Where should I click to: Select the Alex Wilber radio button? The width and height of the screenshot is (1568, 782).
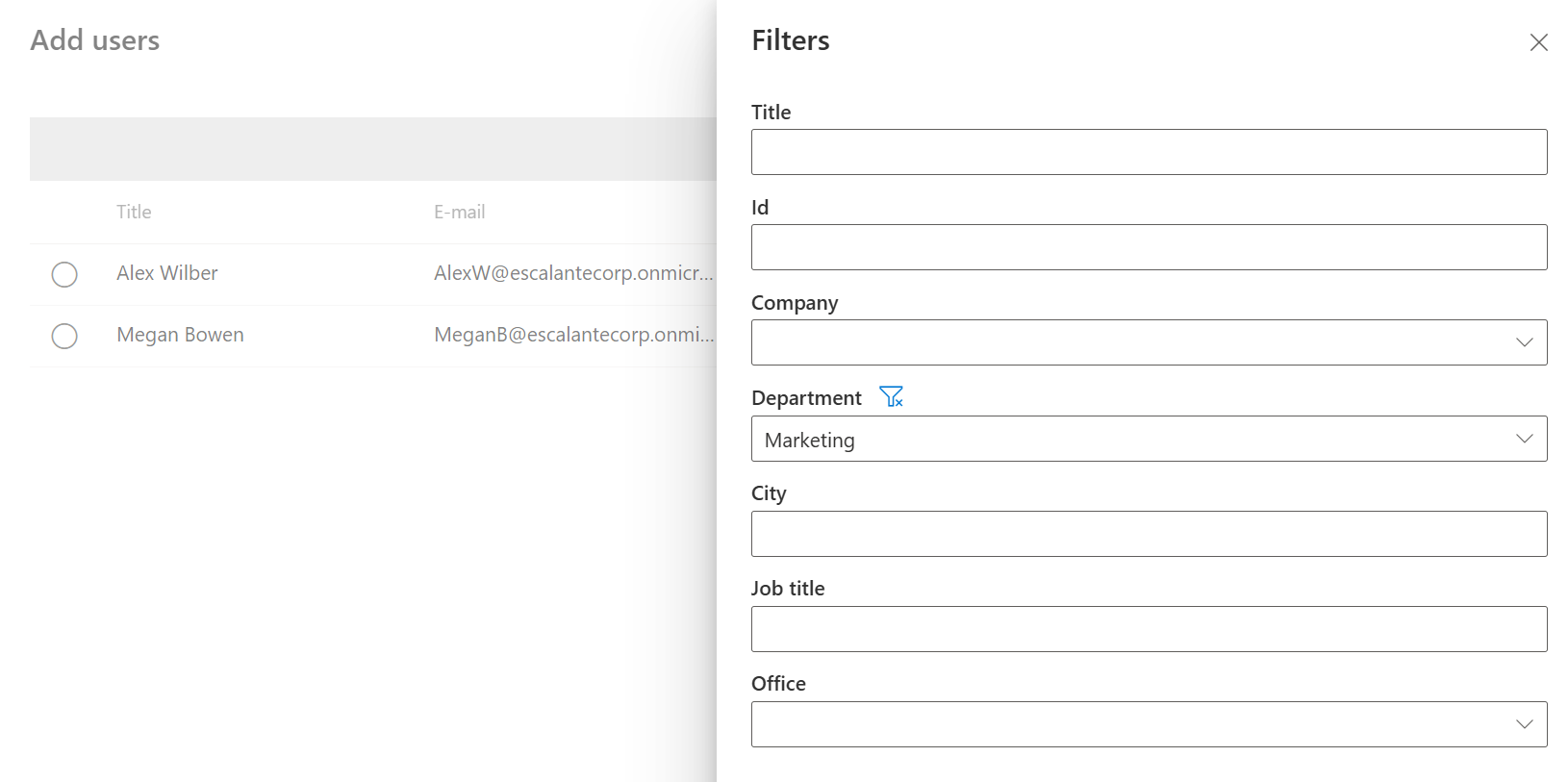click(x=64, y=274)
